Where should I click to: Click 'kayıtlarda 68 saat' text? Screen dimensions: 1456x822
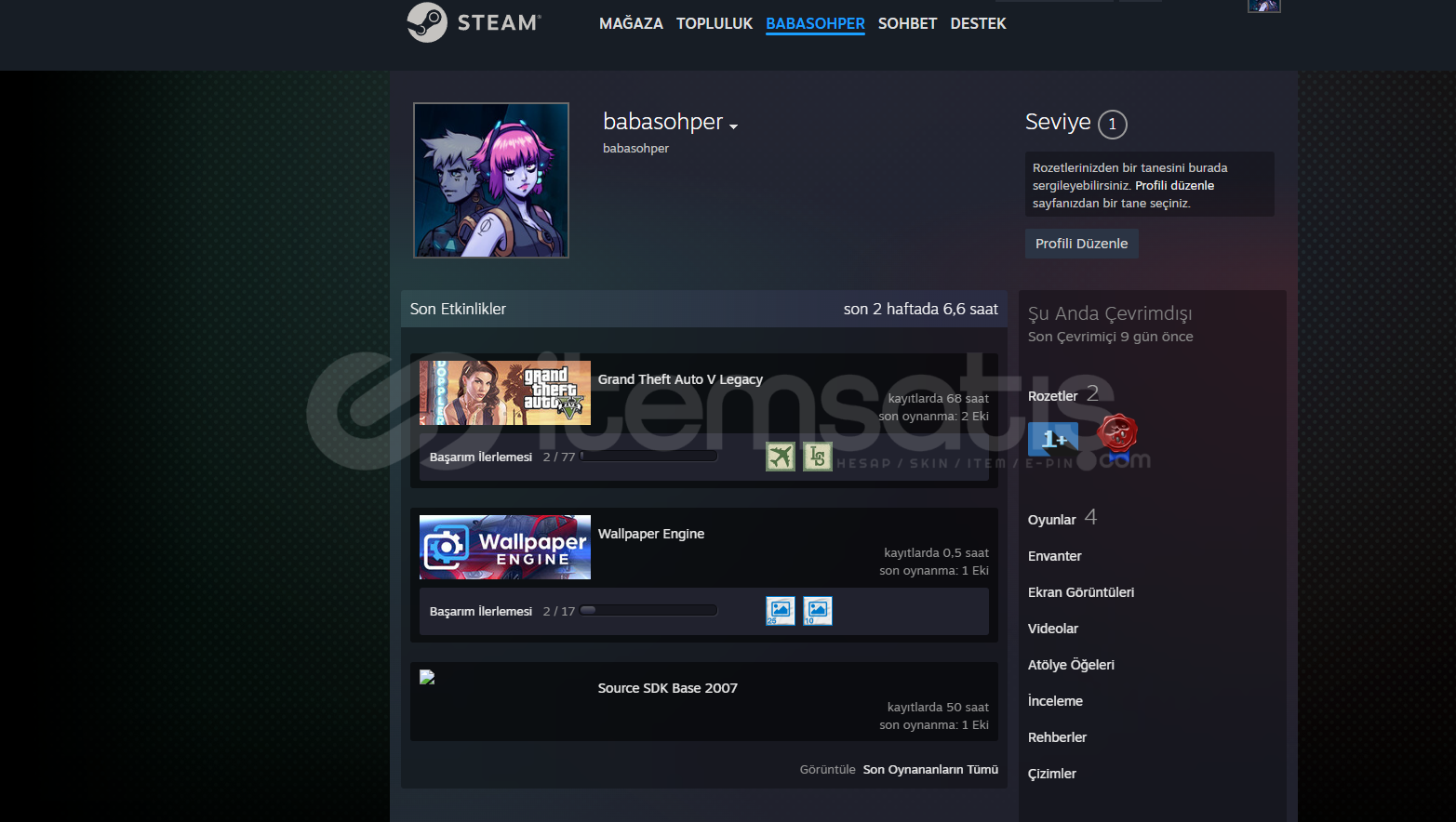[x=939, y=398]
